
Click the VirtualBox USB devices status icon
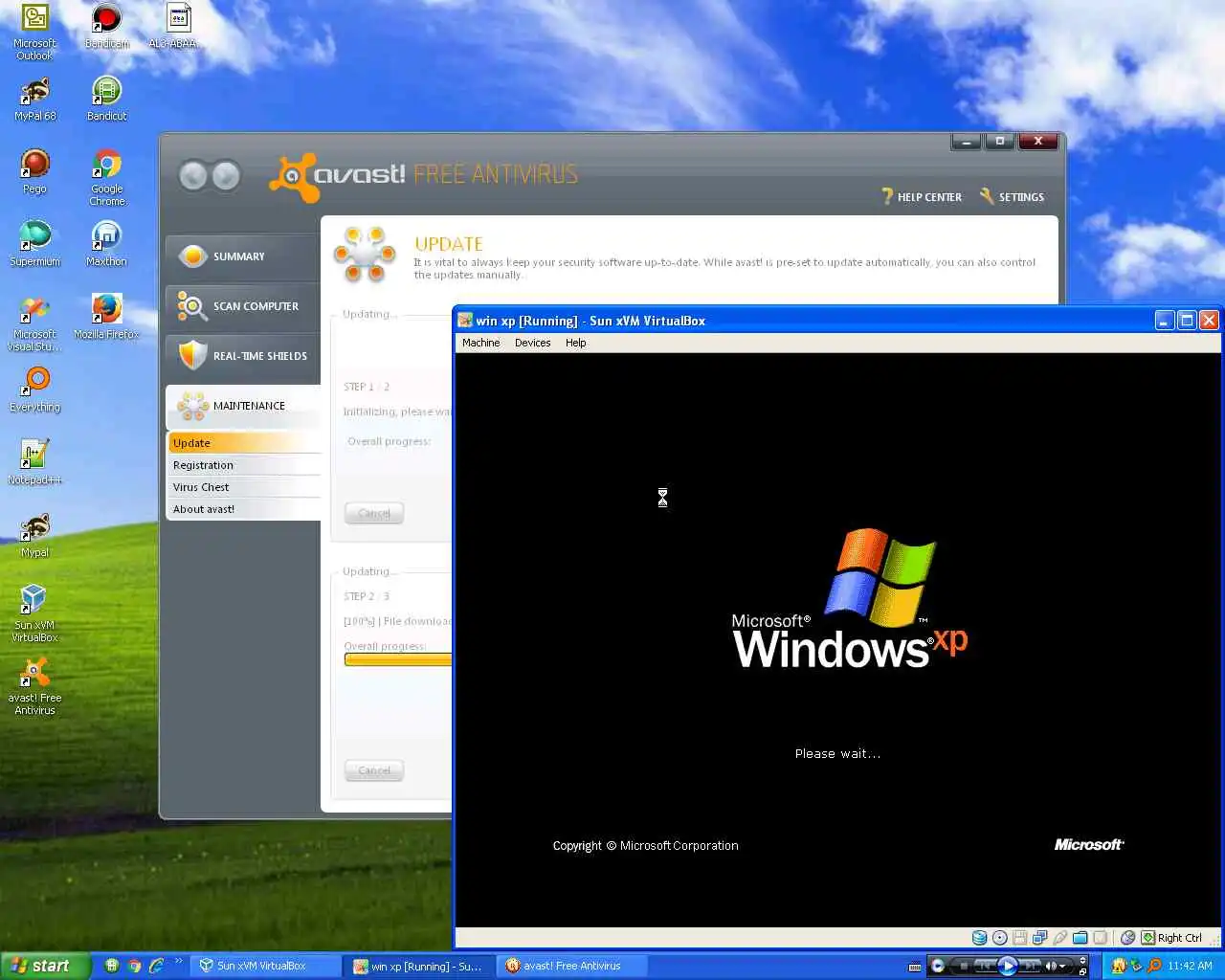click(1059, 938)
